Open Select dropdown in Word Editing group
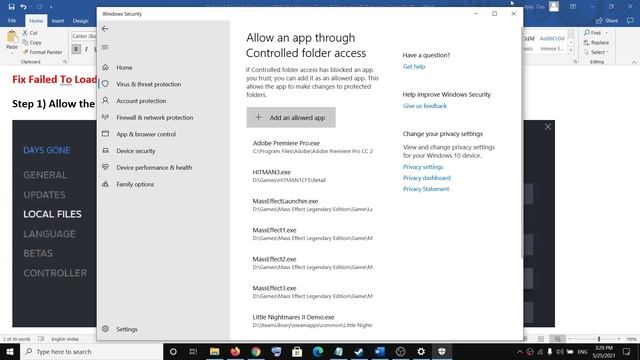 (x=596, y=52)
